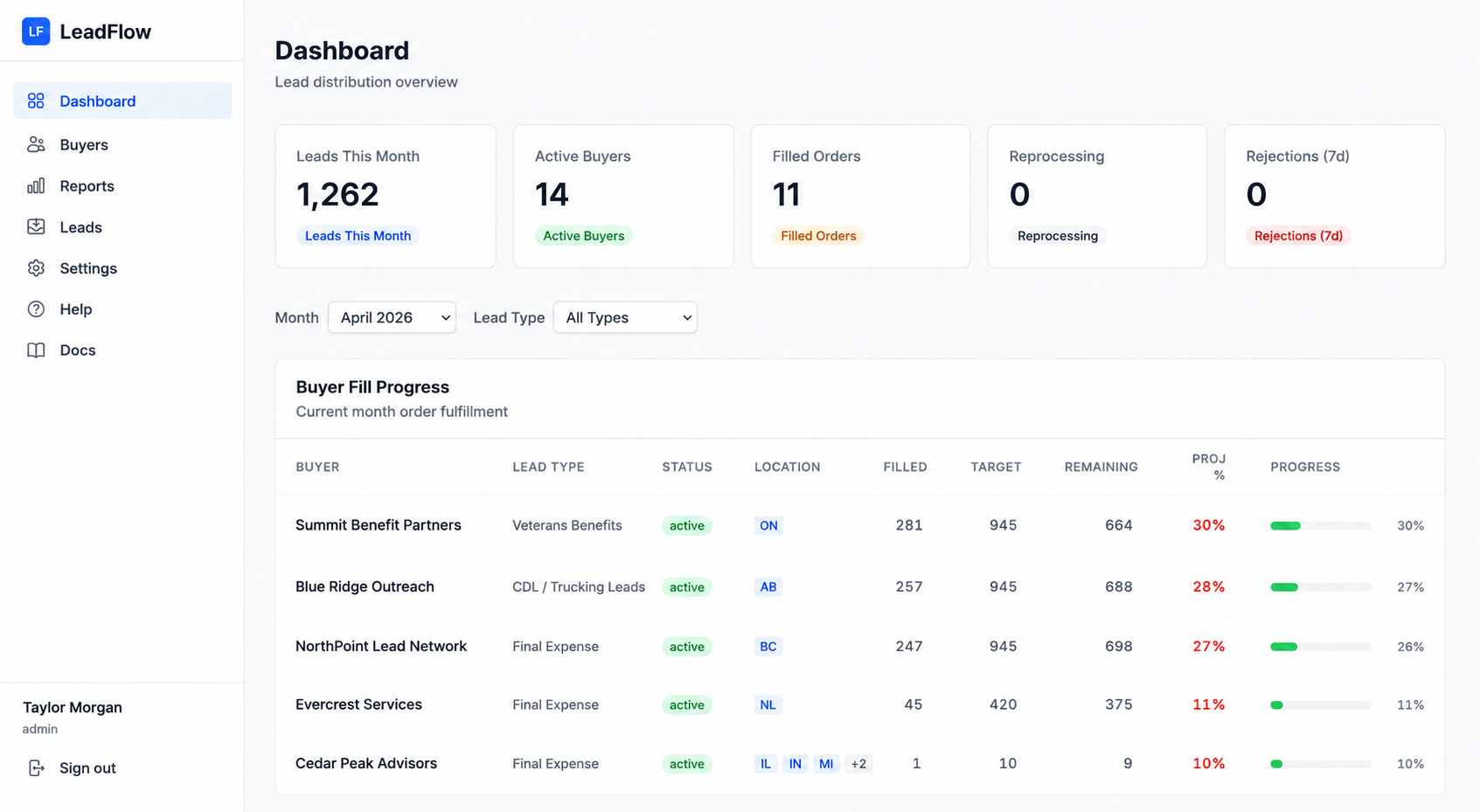This screenshot has width=1480, height=812.
Task: Click the Buyers people icon
Action: pos(36,144)
